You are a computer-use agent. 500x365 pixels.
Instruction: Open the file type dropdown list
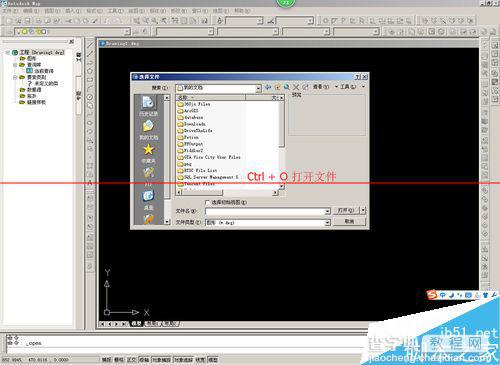point(327,222)
